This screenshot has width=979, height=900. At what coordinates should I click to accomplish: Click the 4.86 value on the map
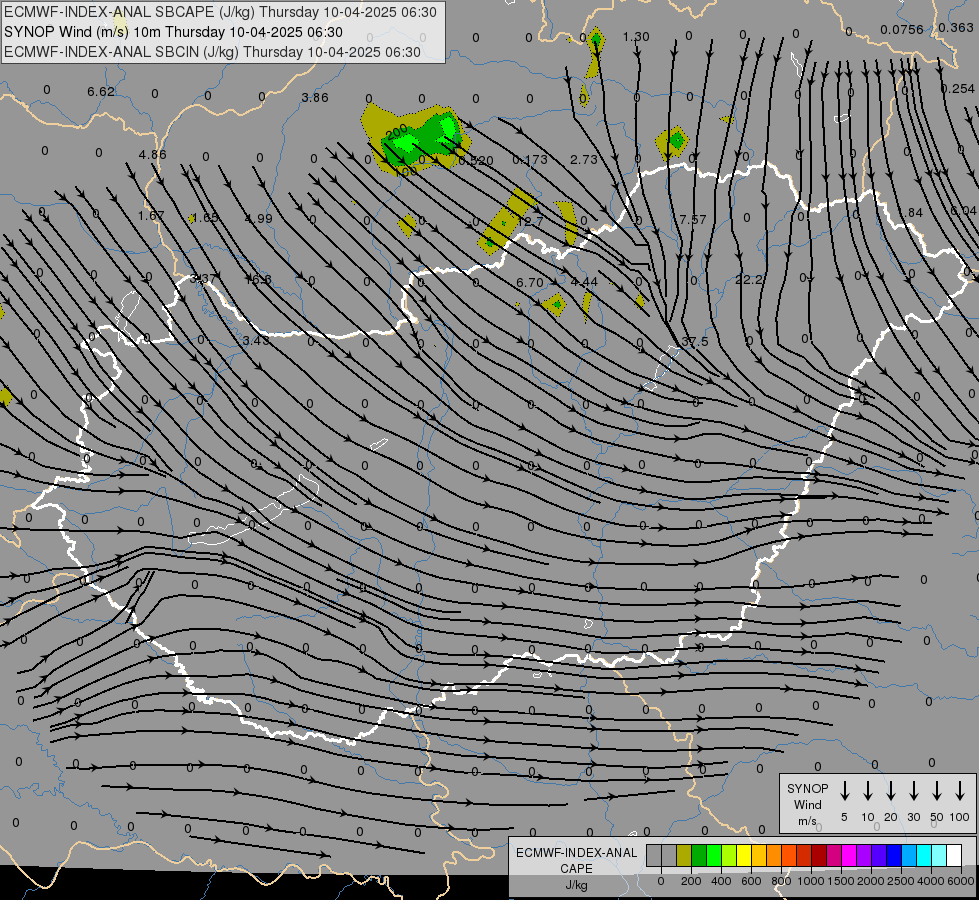click(x=152, y=155)
